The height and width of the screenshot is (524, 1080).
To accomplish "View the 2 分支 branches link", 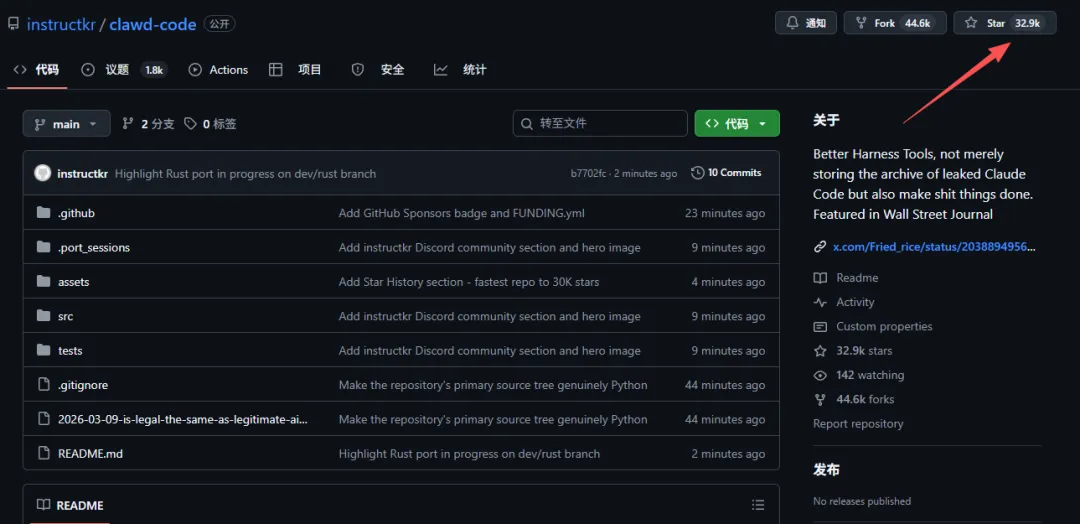I will pyautogui.click(x=157, y=124).
